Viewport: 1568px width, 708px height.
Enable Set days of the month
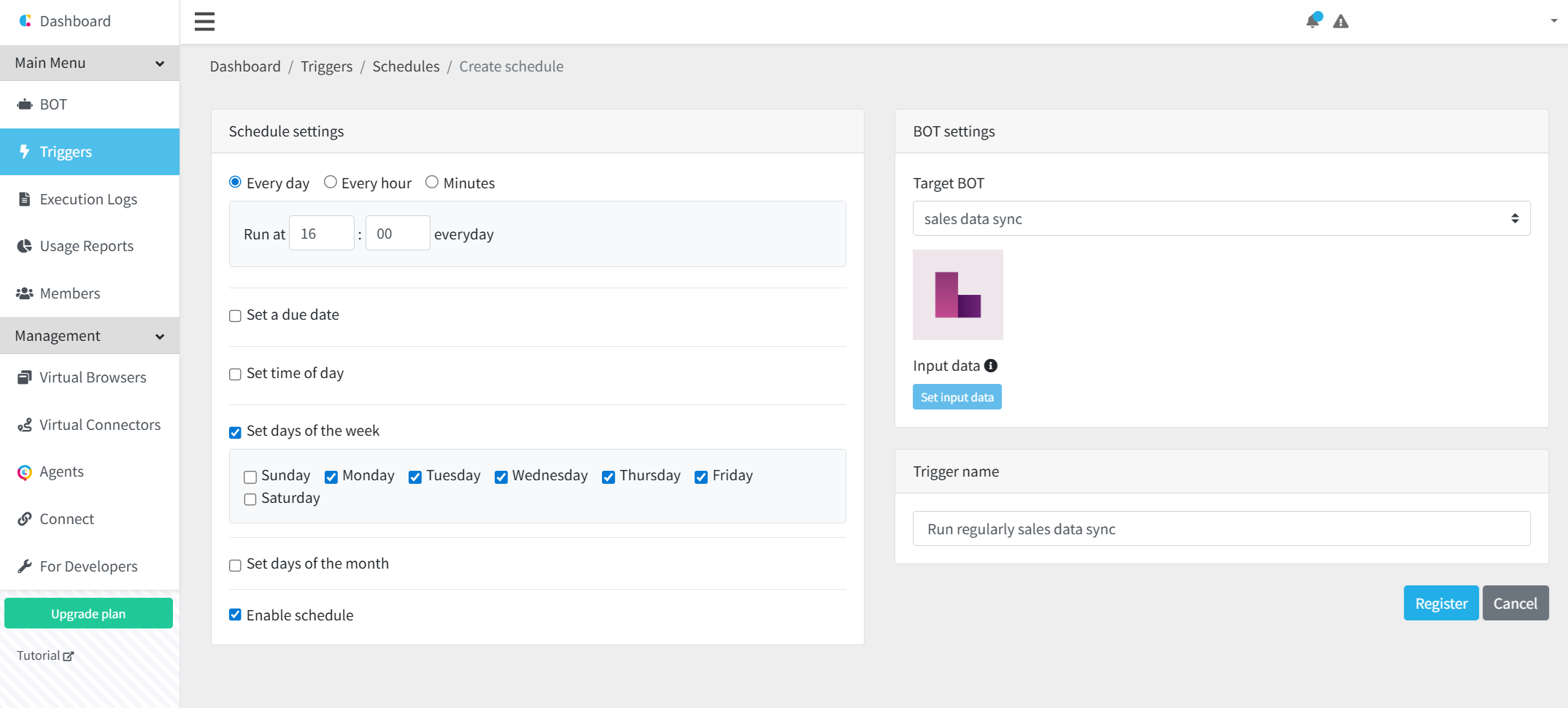235,566
